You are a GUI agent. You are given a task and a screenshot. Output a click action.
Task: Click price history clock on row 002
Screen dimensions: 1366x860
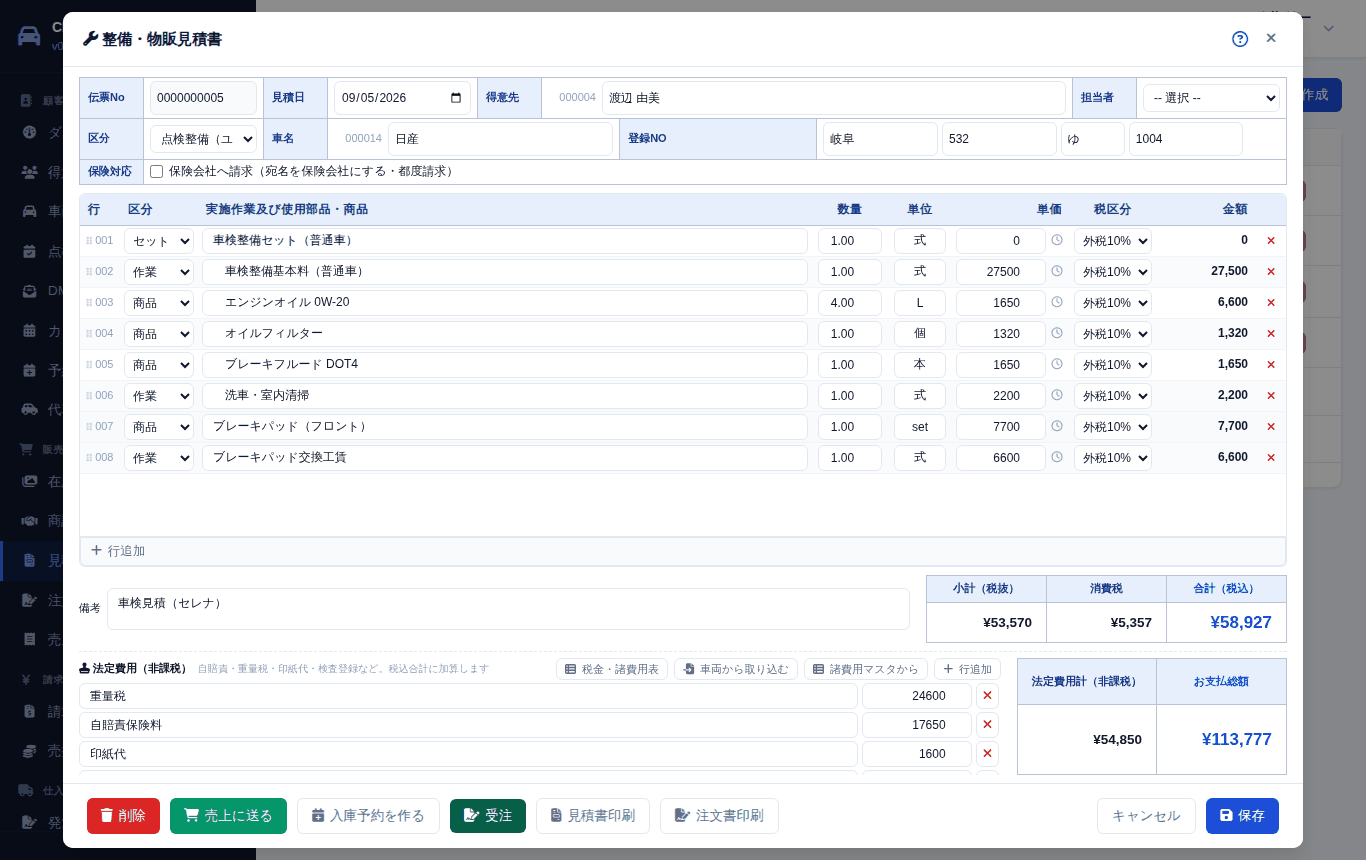pyautogui.click(x=1057, y=271)
